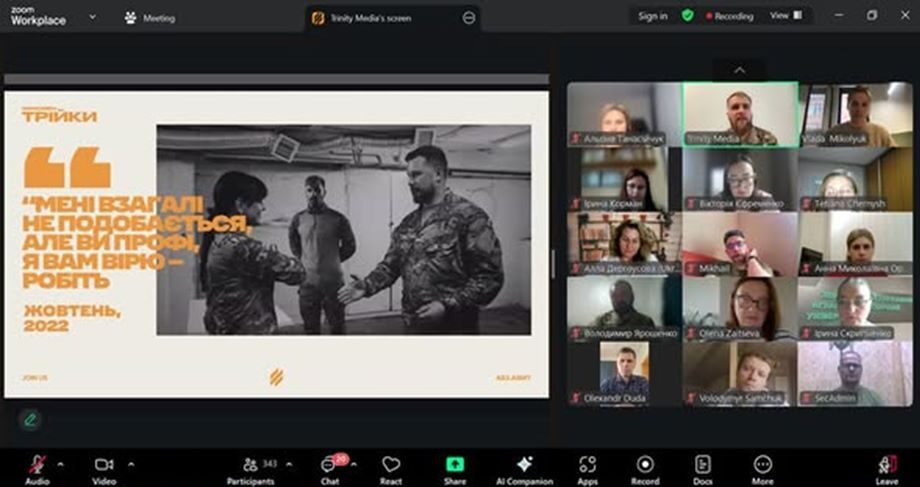
Task: Open the View layout menu
Action: click(x=785, y=16)
